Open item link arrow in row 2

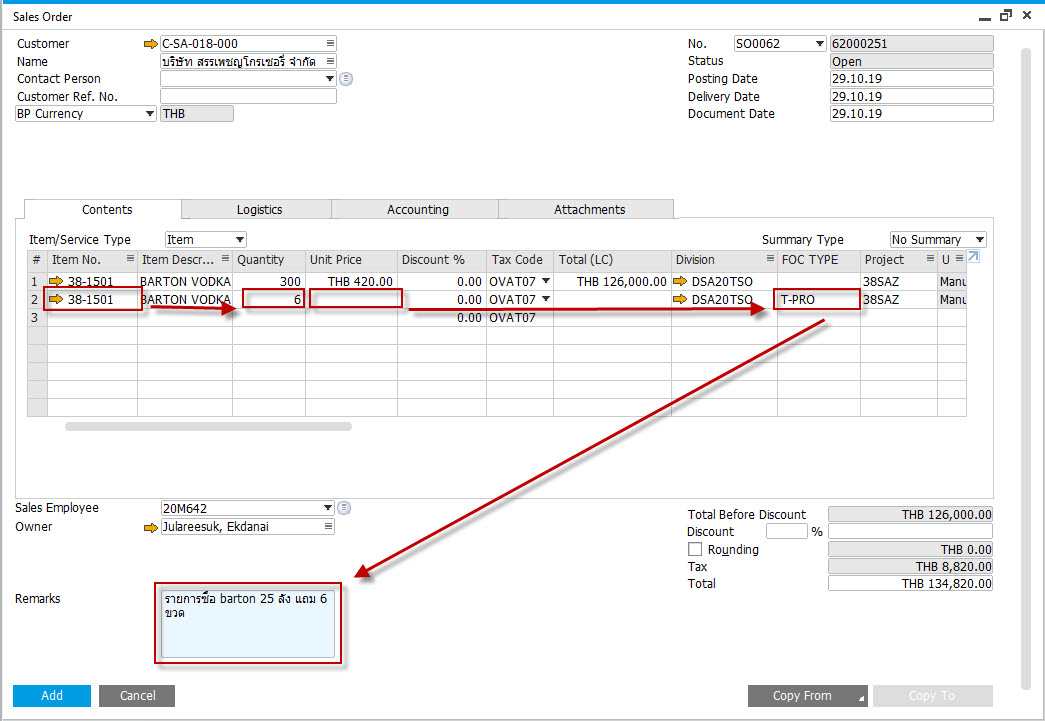tap(56, 299)
